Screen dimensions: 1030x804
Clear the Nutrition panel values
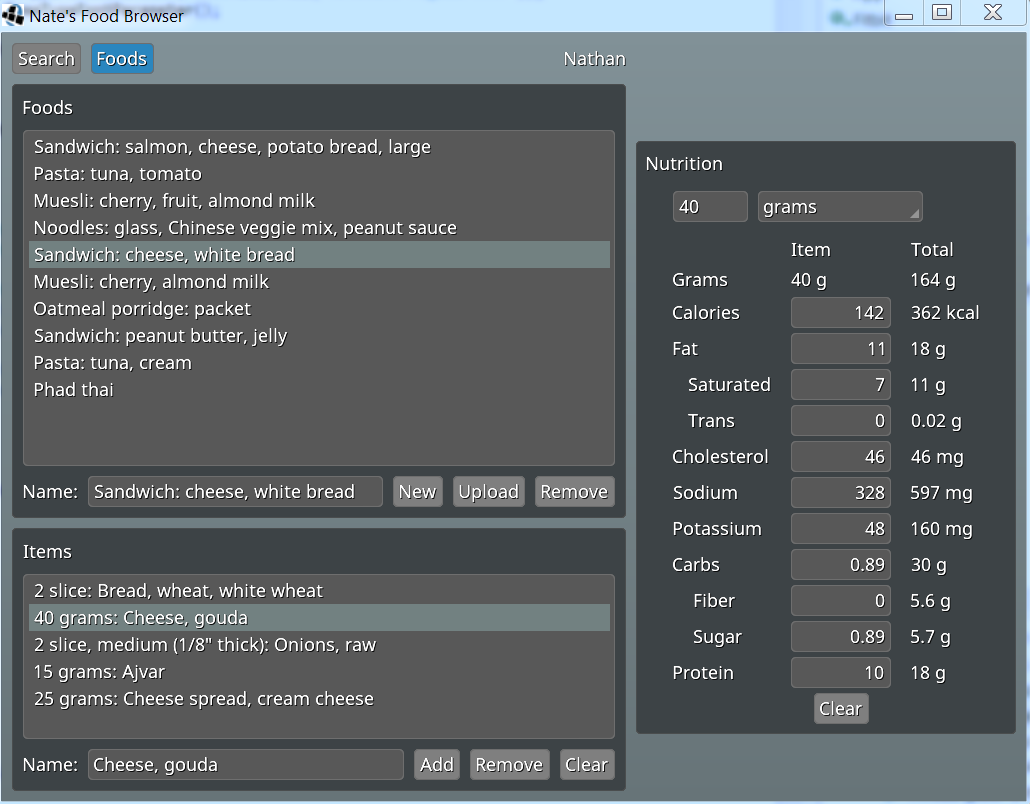point(840,709)
